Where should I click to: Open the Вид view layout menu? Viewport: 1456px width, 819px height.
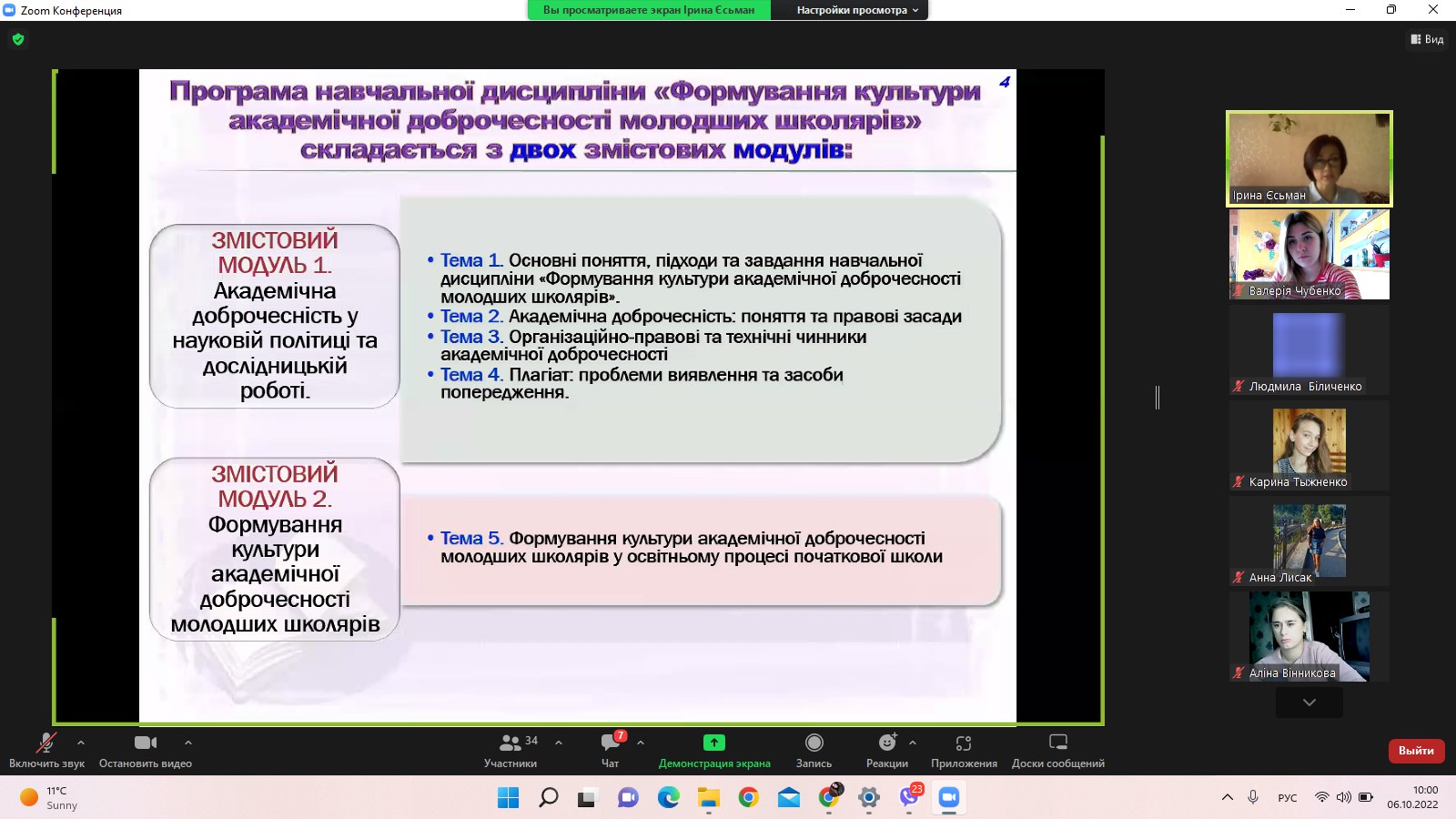pos(1427,39)
